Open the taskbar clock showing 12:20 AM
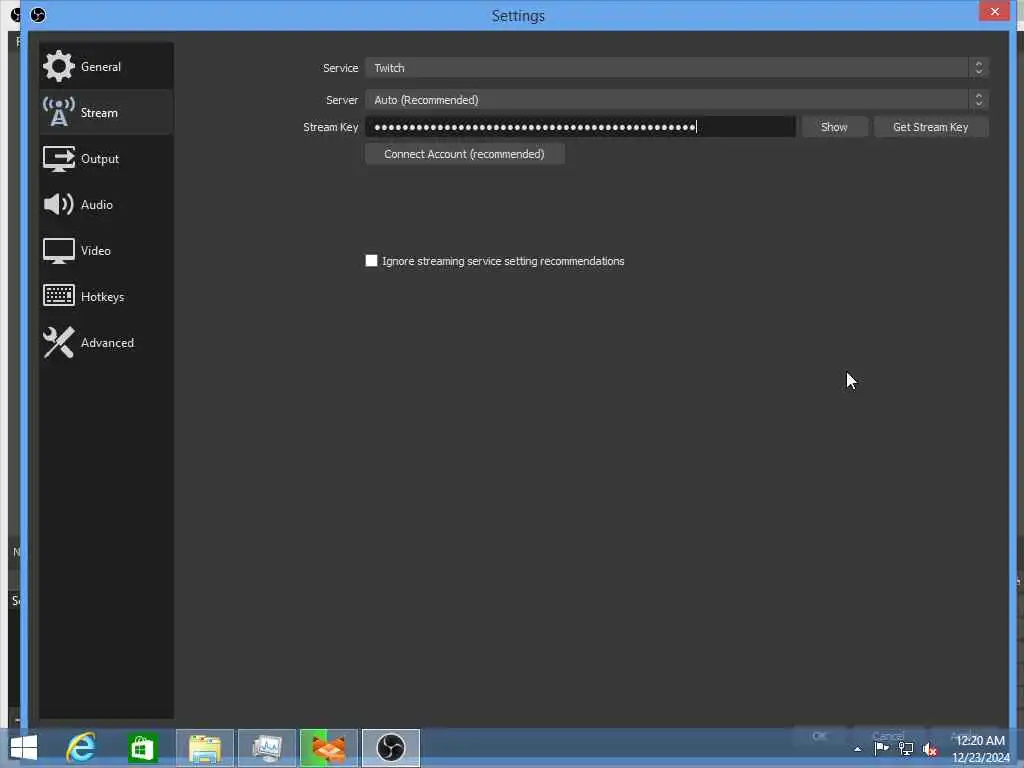 tap(980, 748)
